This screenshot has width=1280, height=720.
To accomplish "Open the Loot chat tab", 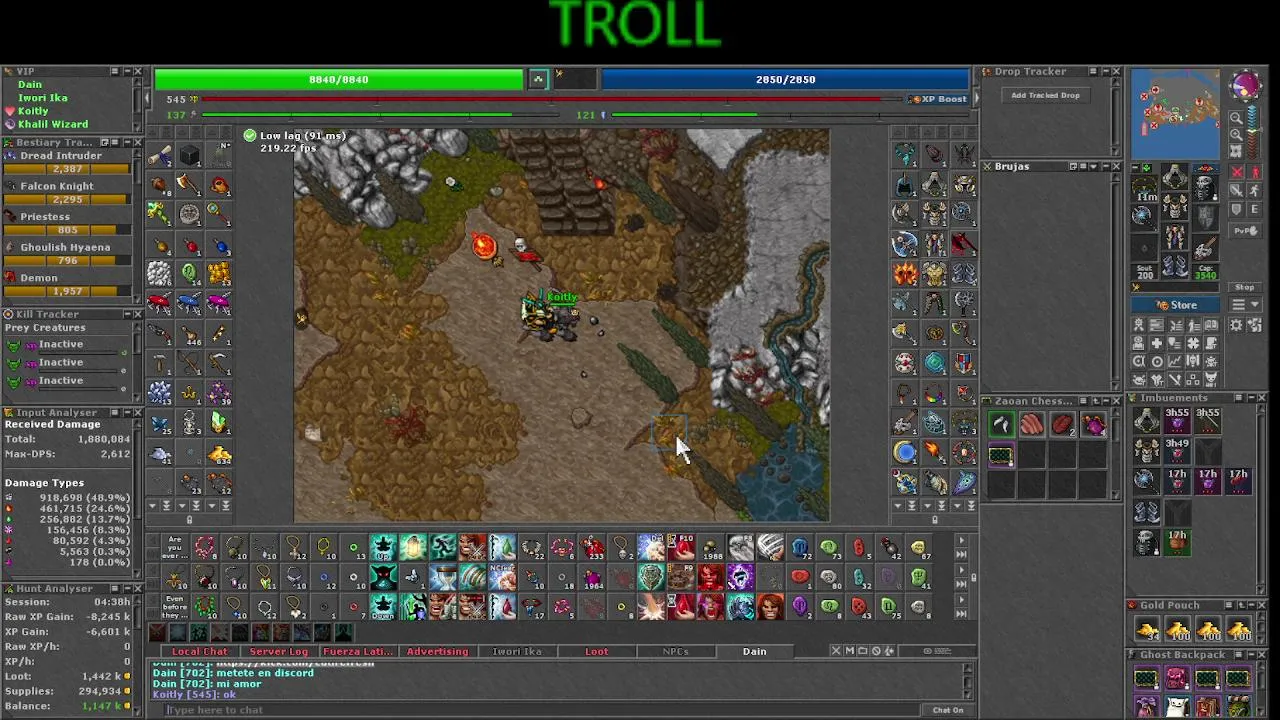I will (x=596, y=651).
